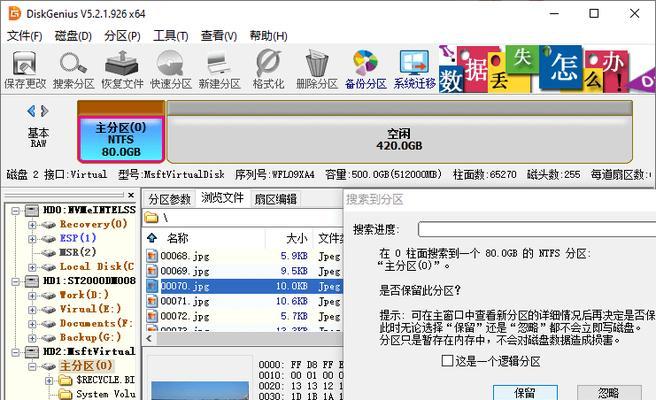656x400 pixels.
Task: Select 00068.jpg file icon
Action: click(x=152, y=256)
